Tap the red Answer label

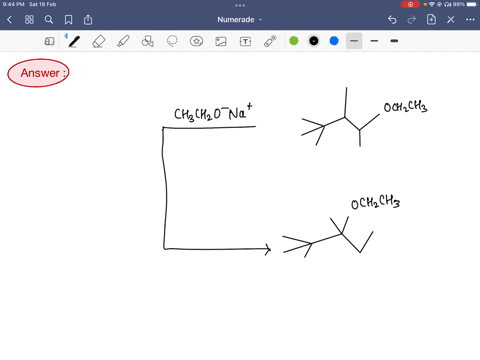point(38,73)
